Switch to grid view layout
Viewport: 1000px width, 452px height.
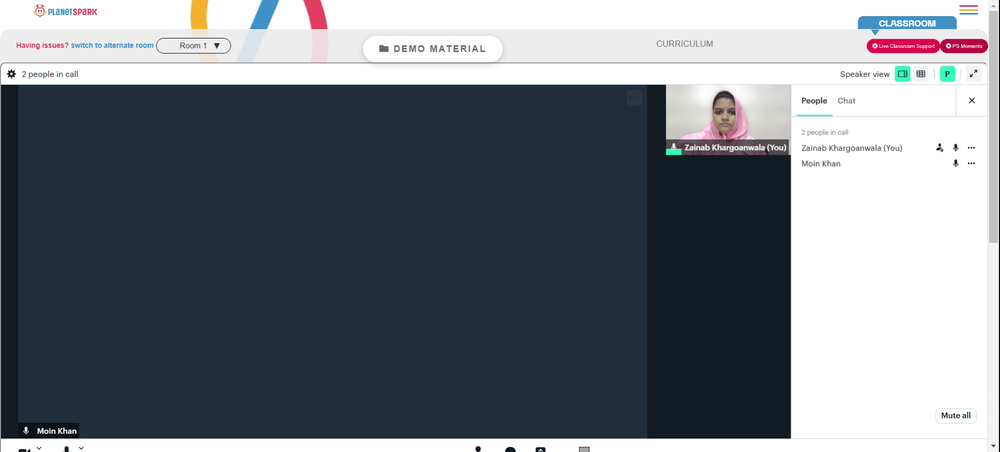click(x=921, y=74)
